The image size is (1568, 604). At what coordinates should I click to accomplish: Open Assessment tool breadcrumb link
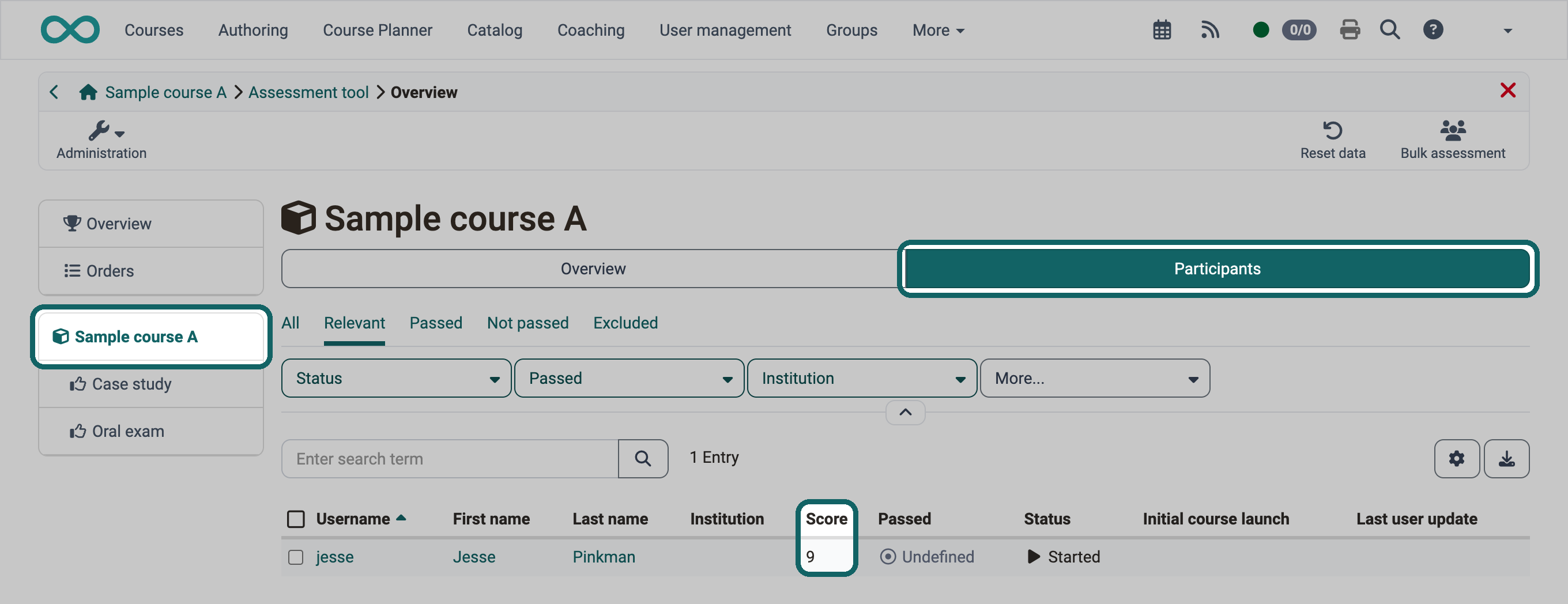coord(308,92)
